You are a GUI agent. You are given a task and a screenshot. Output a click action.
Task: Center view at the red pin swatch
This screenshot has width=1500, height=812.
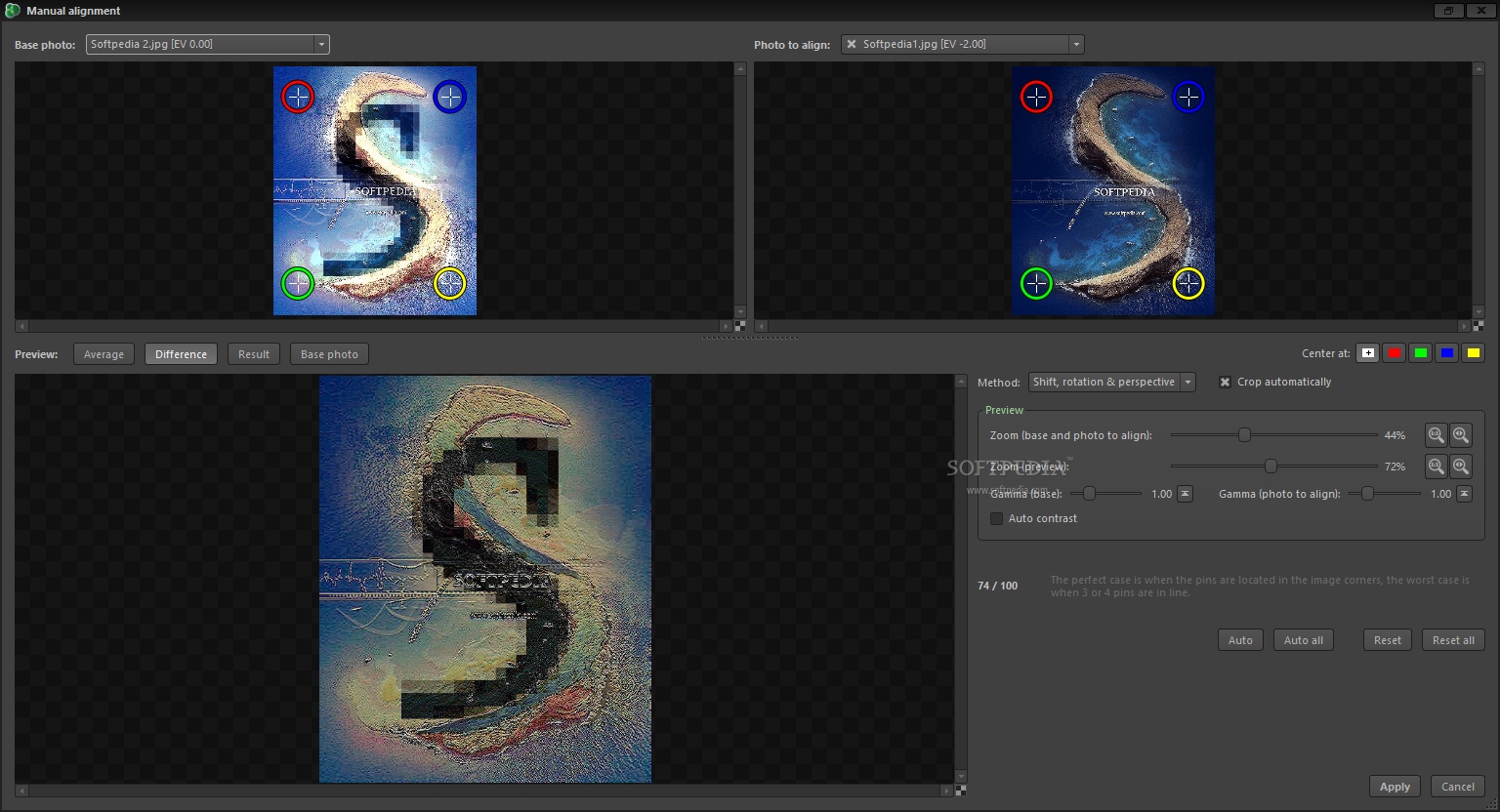(x=1395, y=353)
